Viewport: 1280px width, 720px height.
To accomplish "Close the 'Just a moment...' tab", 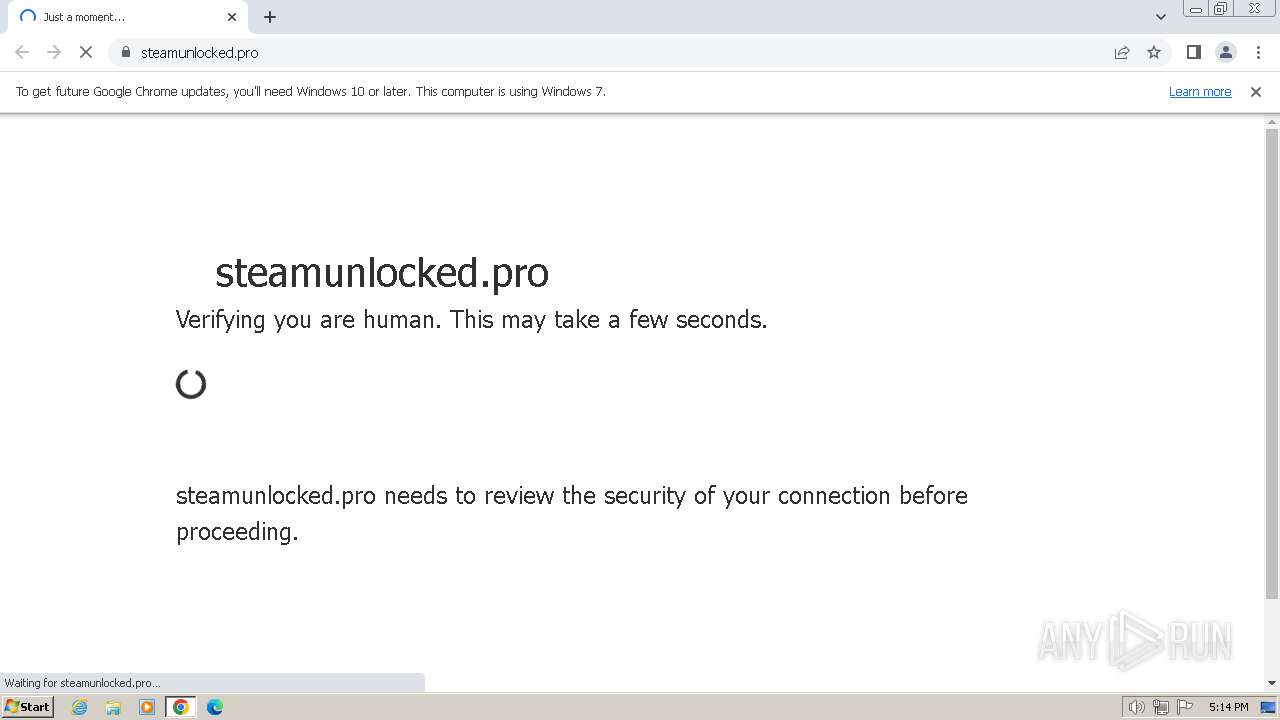I will [232, 17].
